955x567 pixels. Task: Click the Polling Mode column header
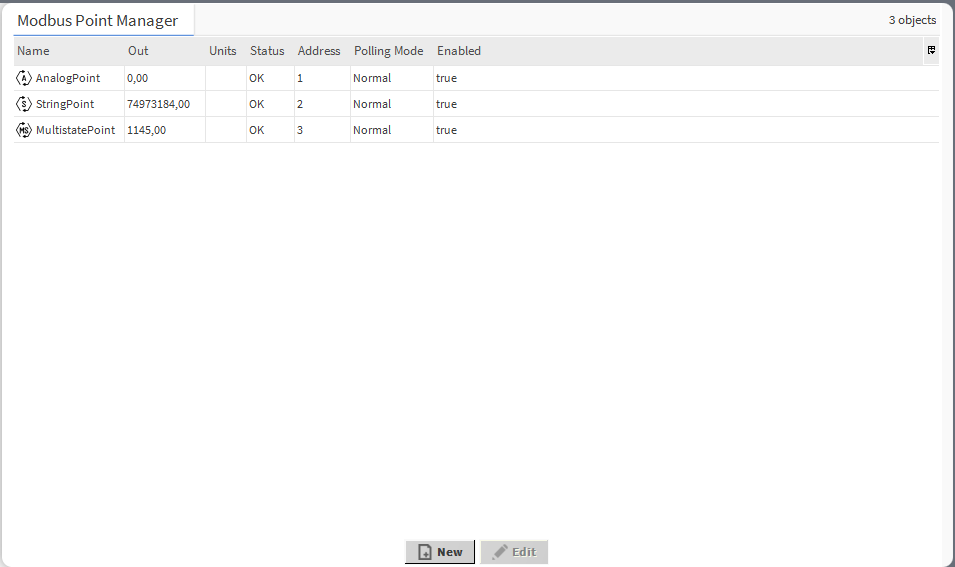(388, 51)
